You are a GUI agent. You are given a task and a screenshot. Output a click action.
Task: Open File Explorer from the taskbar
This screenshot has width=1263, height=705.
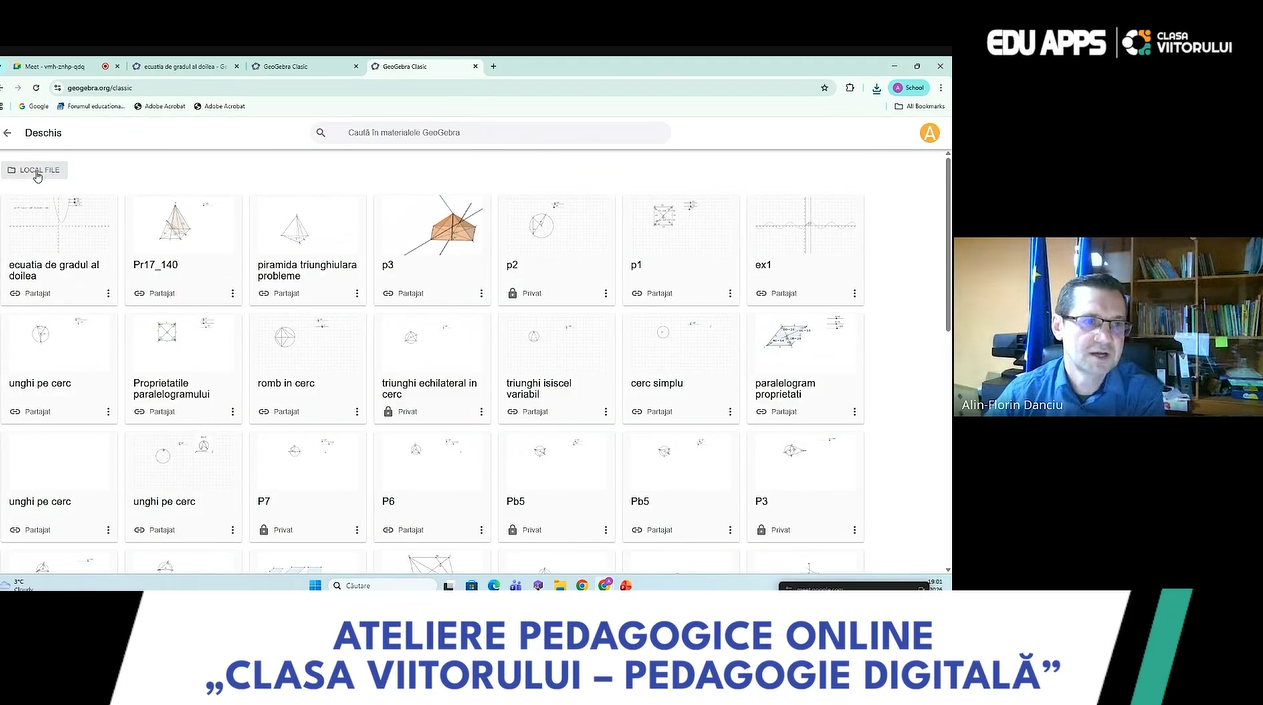point(560,586)
